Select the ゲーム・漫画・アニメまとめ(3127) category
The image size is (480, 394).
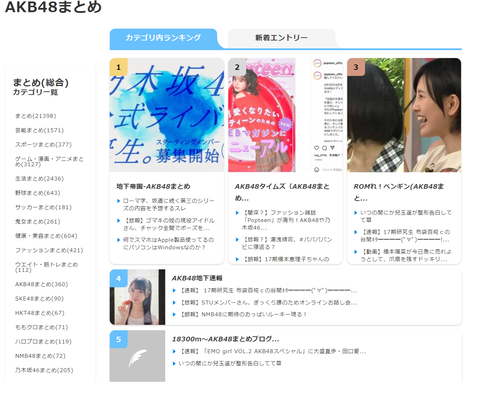(x=49, y=162)
